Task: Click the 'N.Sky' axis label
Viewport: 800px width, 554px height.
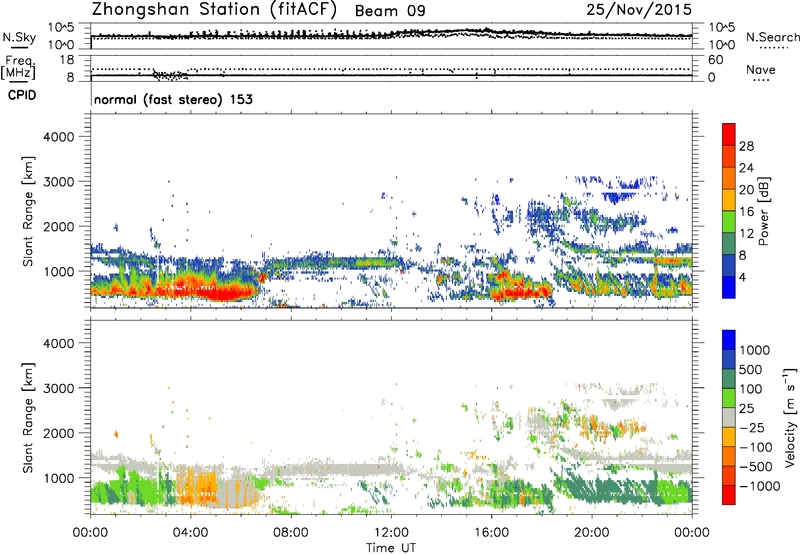Action: click(x=19, y=37)
